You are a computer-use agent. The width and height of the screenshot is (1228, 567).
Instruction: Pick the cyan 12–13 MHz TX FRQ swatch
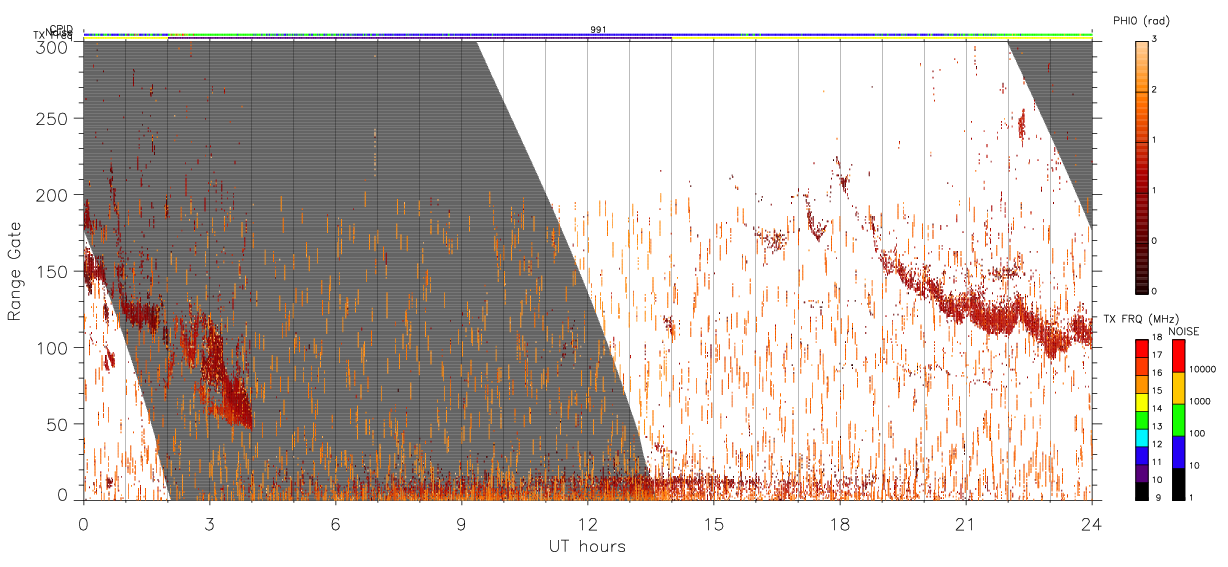tap(1142, 436)
